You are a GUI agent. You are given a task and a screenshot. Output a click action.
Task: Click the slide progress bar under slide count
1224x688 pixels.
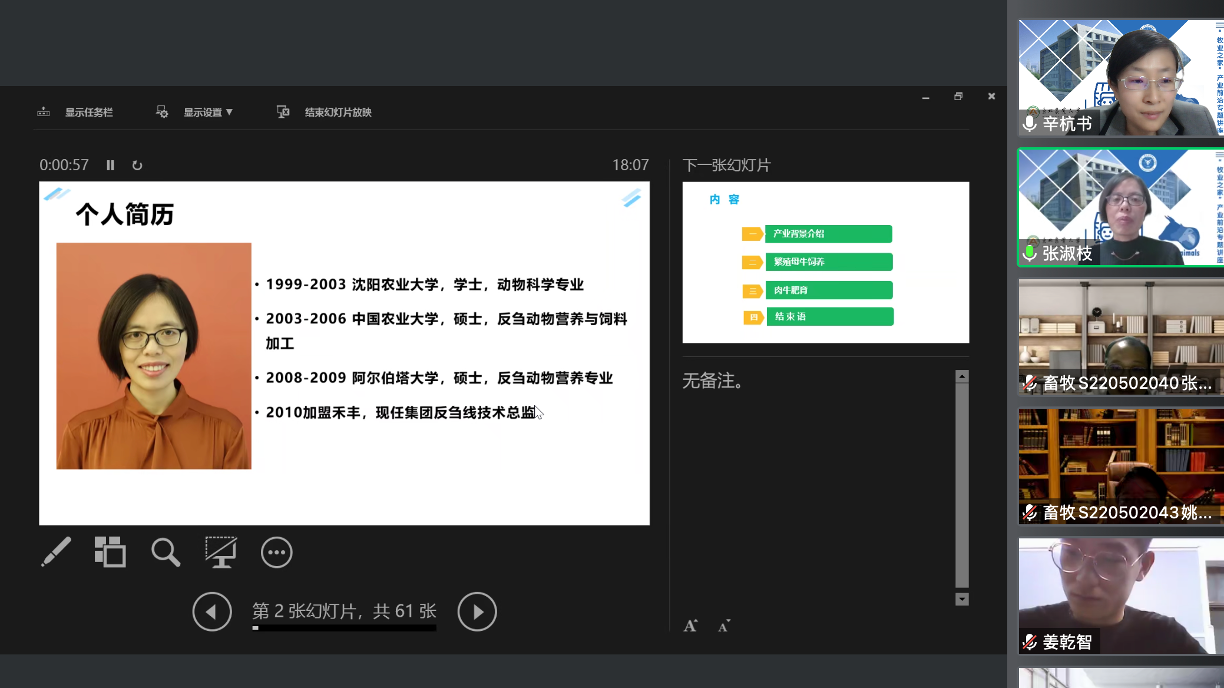[344, 628]
